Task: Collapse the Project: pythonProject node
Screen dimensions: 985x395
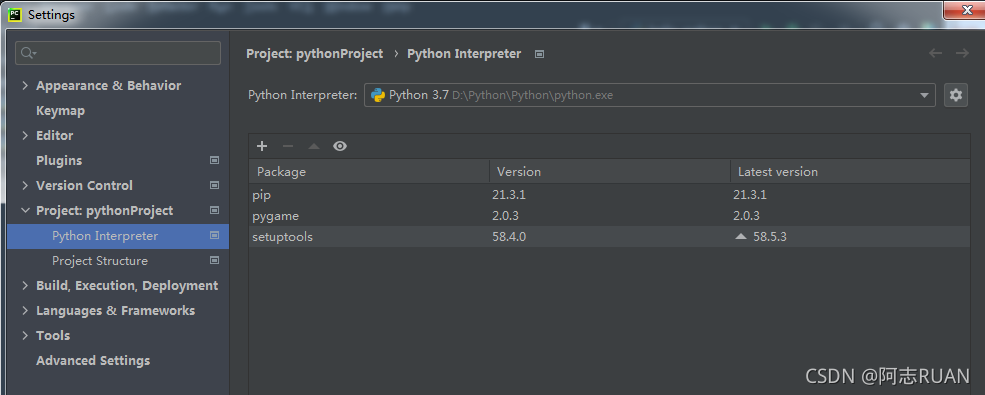Action: click(25, 210)
